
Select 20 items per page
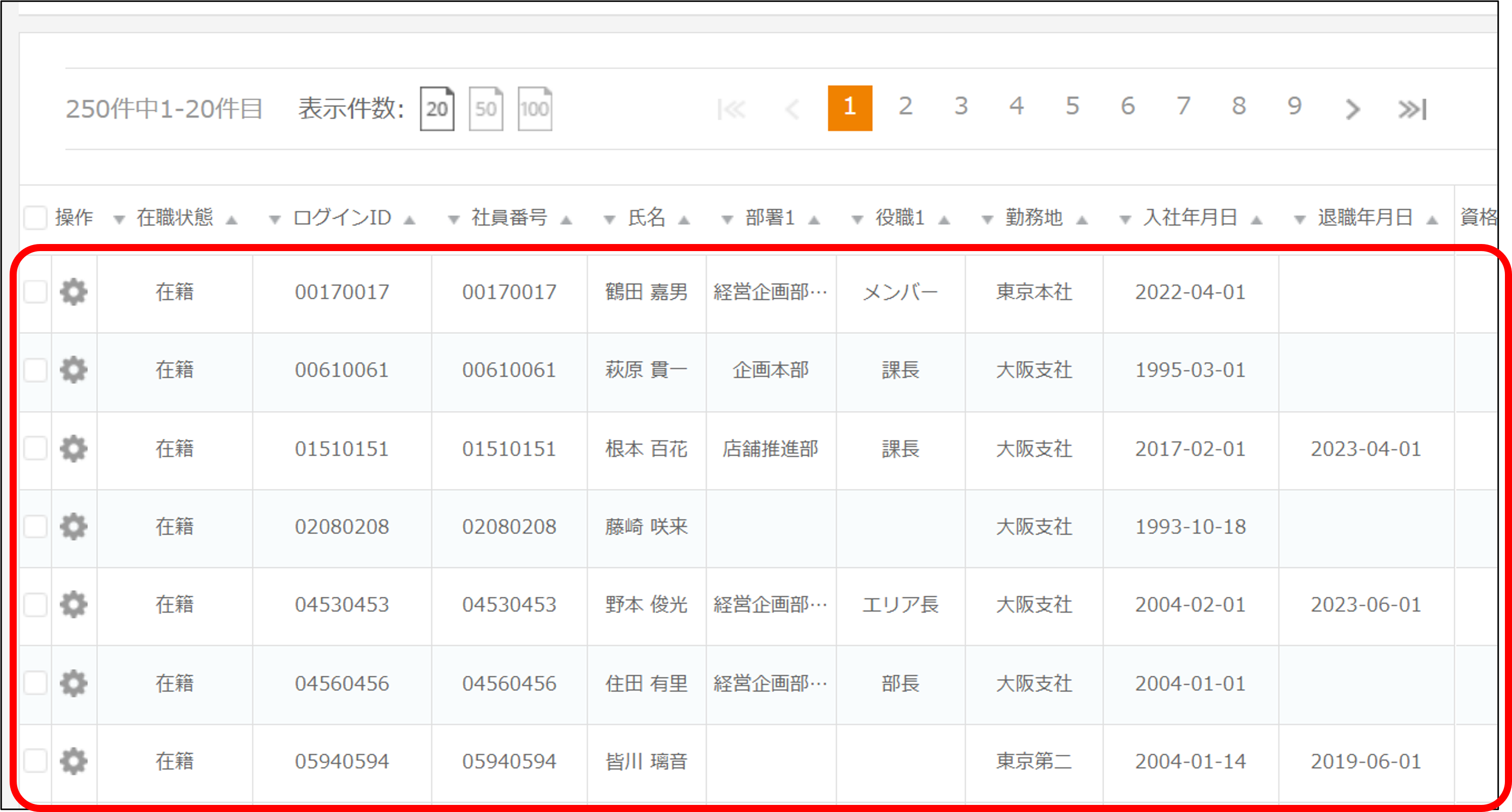[437, 109]
